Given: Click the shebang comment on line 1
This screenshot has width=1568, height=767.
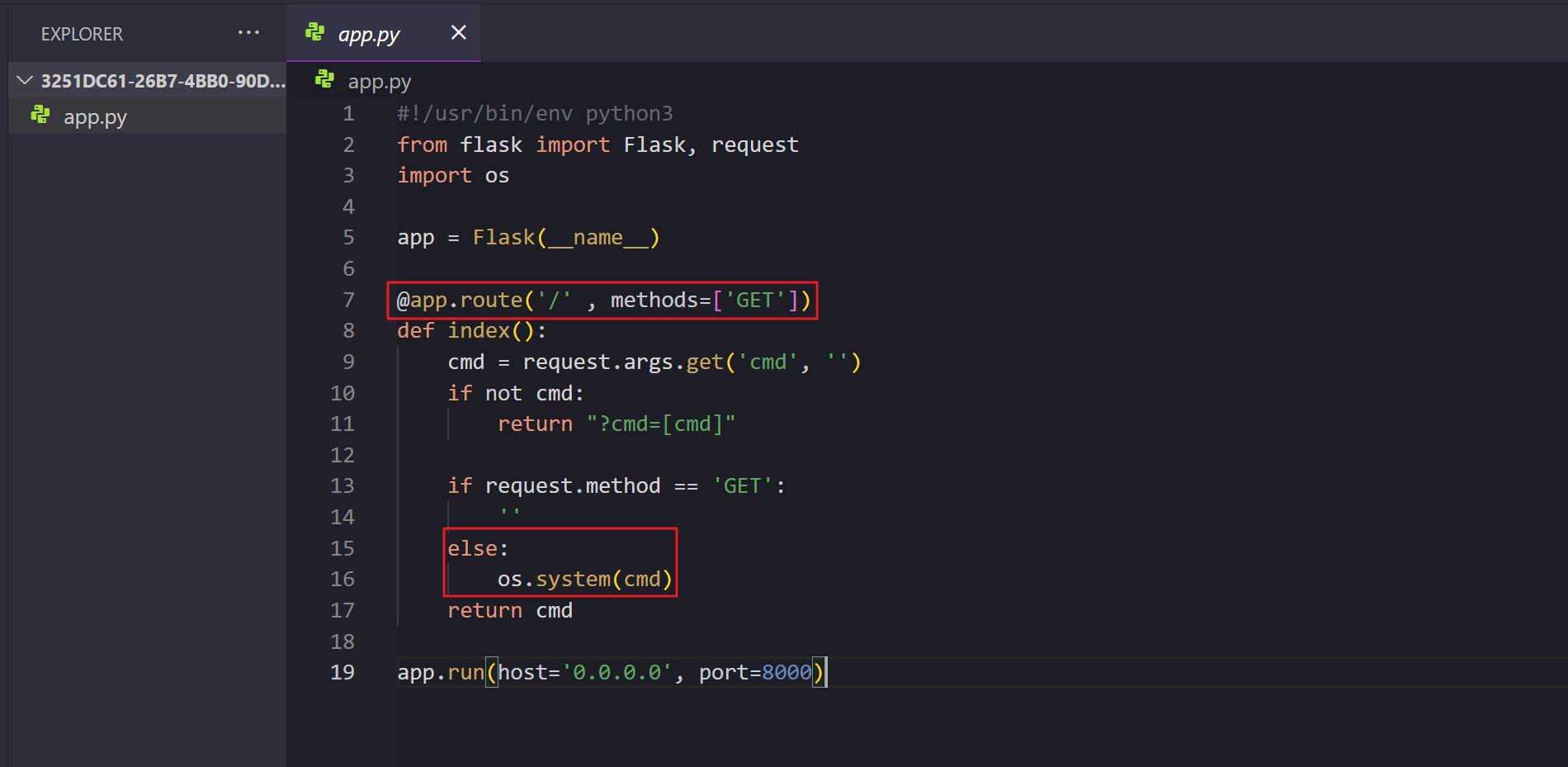Looking at the screenshot, I should 535,113.
